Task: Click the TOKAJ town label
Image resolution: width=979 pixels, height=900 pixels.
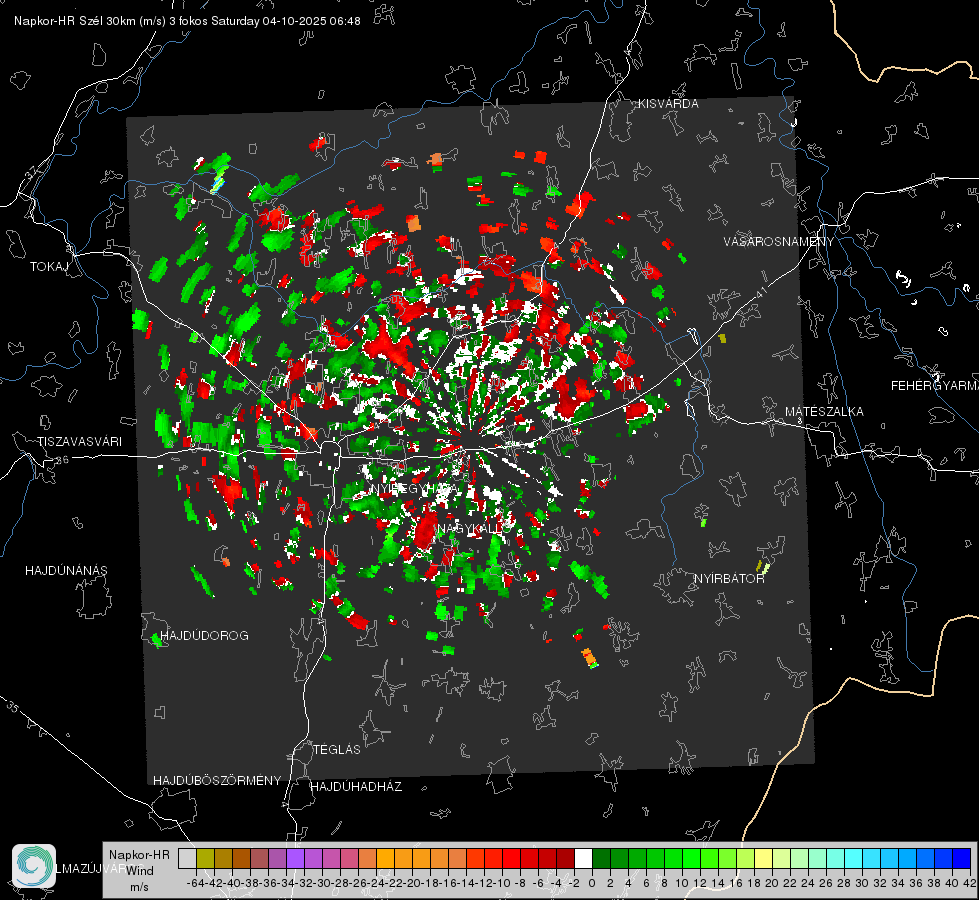Action: [49, 267]
